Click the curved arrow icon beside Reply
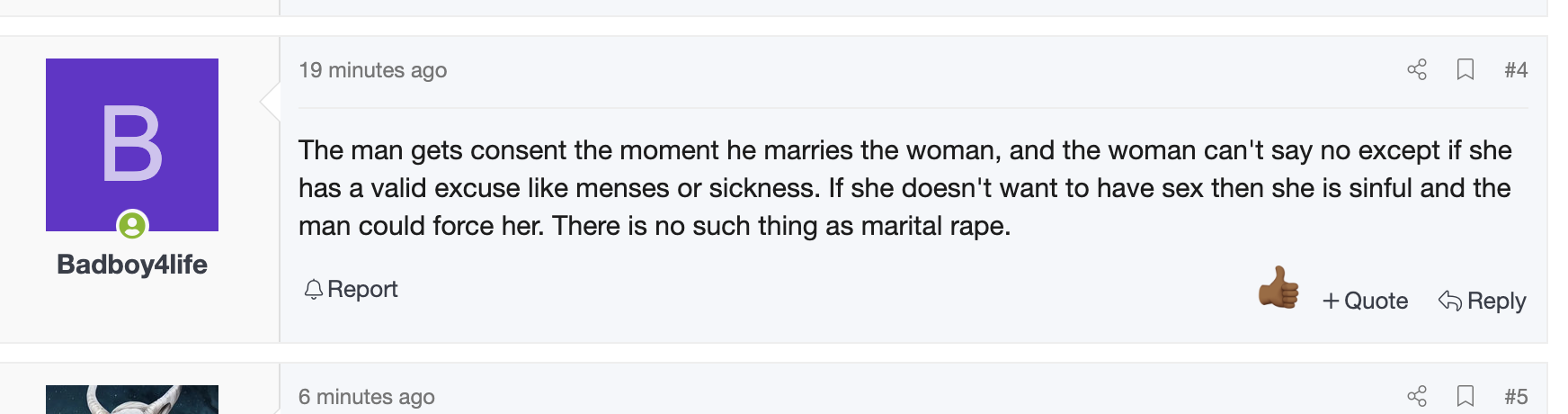 1449,301
